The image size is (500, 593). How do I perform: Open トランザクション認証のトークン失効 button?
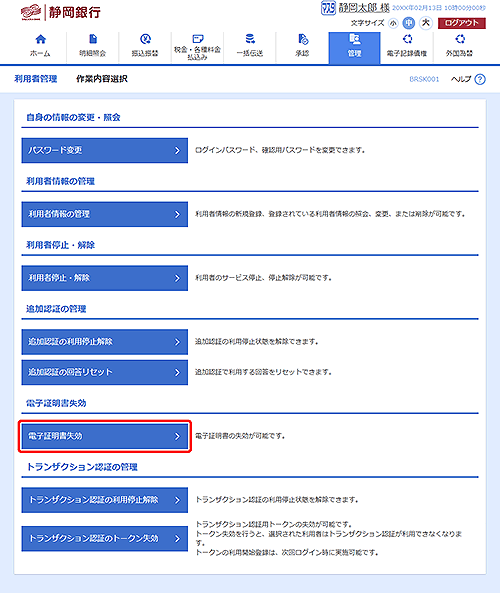tap(105, 539)
